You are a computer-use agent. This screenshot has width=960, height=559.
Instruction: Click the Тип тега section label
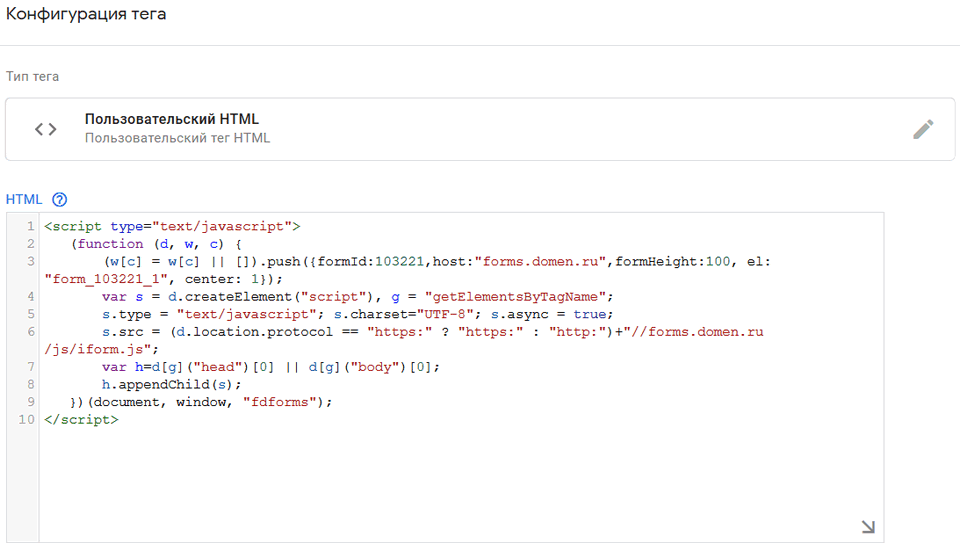[x=32, y=77]
